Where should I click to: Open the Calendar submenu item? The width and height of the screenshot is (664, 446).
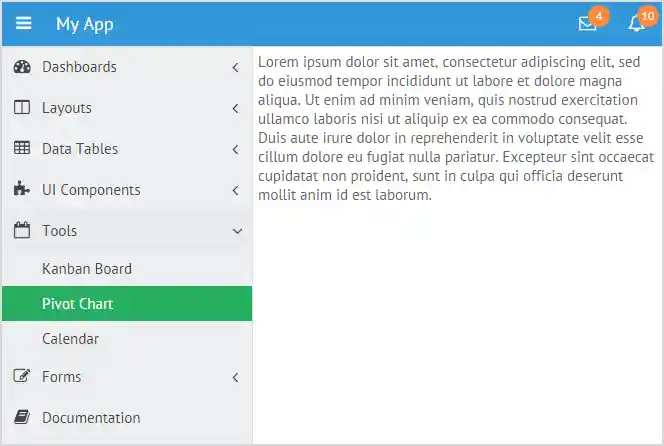click(71, 339)
